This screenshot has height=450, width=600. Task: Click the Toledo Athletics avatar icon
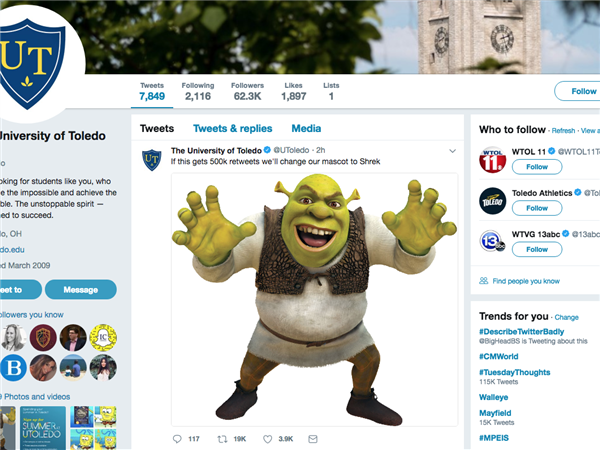pyautogui.click(x=492, y=200)
